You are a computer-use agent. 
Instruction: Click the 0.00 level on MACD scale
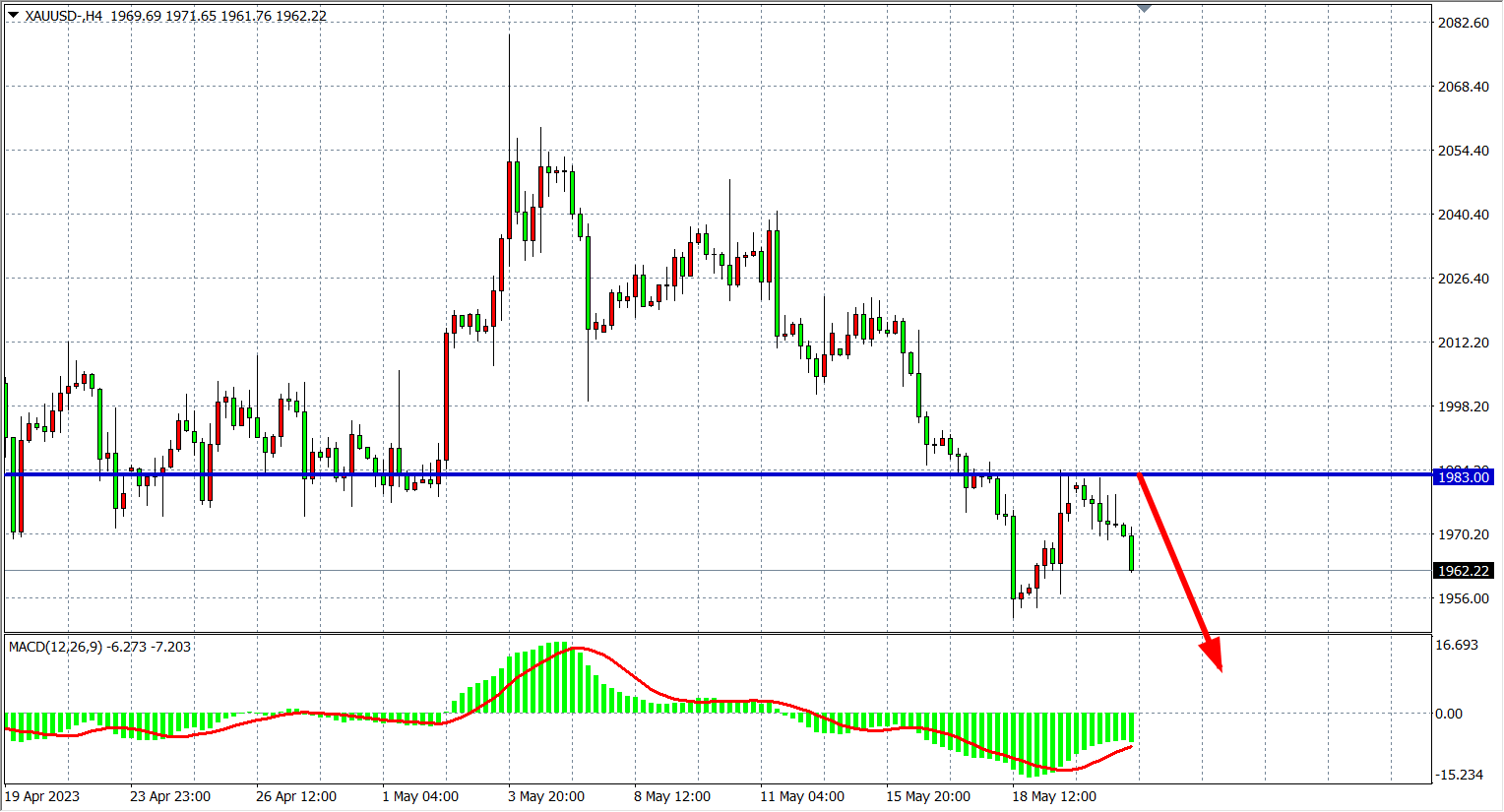pyautogui.click(x=1449, y=714)
